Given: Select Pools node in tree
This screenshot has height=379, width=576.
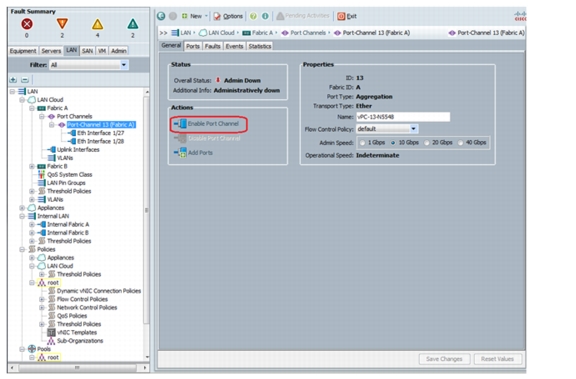Looking at the screenshot, I should pos(43,349).
